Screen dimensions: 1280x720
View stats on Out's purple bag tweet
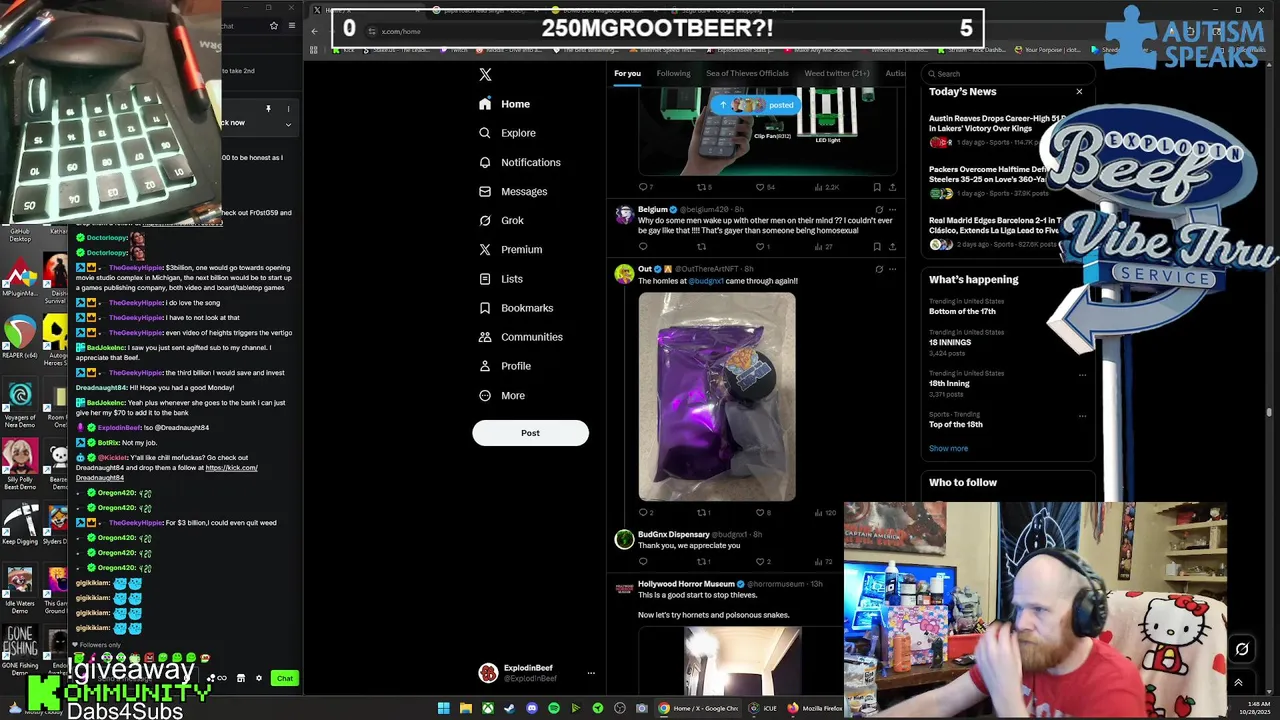[x=825, y=513]
